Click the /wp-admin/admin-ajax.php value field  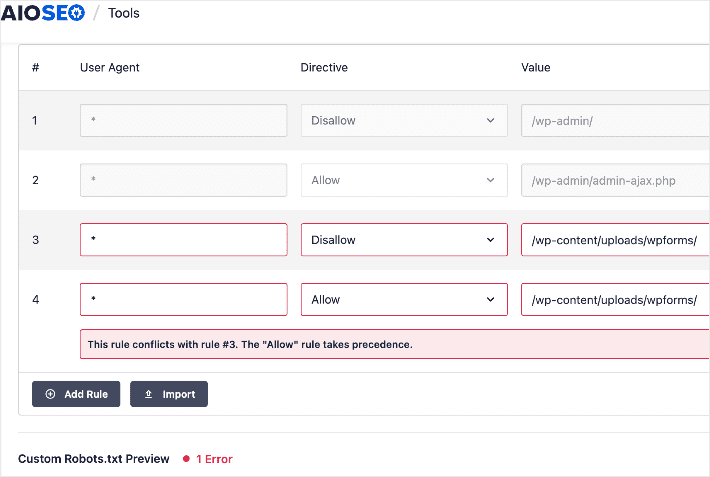point(615,180)
